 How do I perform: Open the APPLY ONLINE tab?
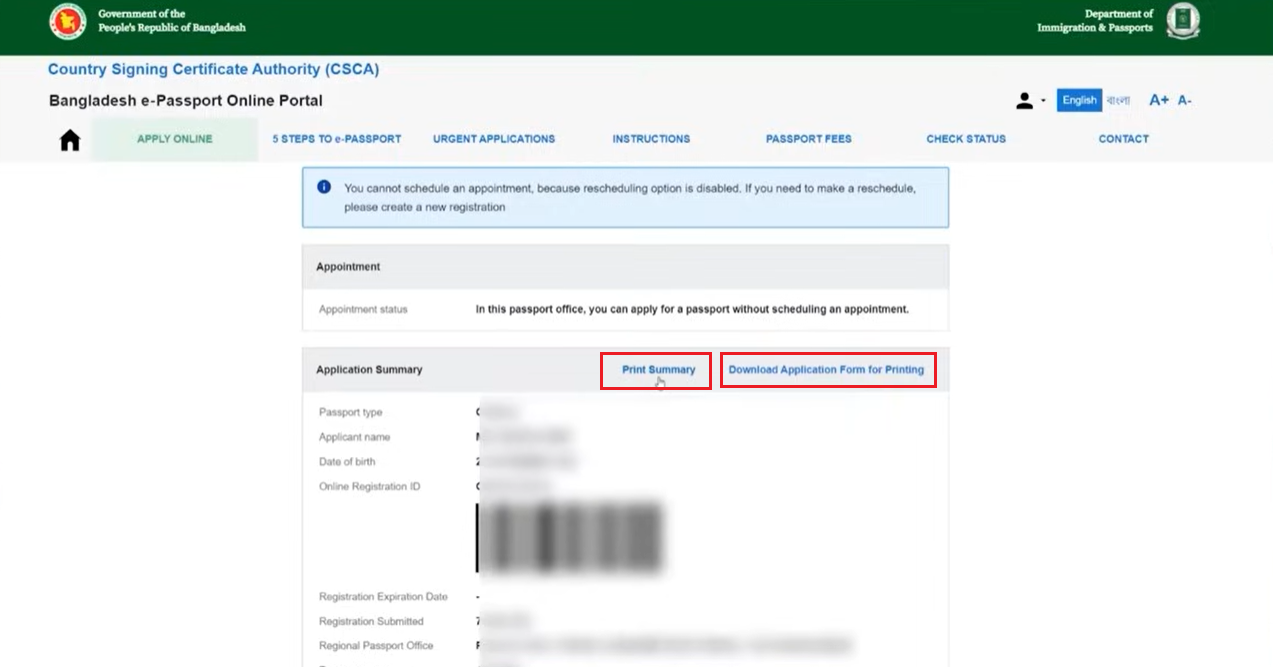[175, 139]
